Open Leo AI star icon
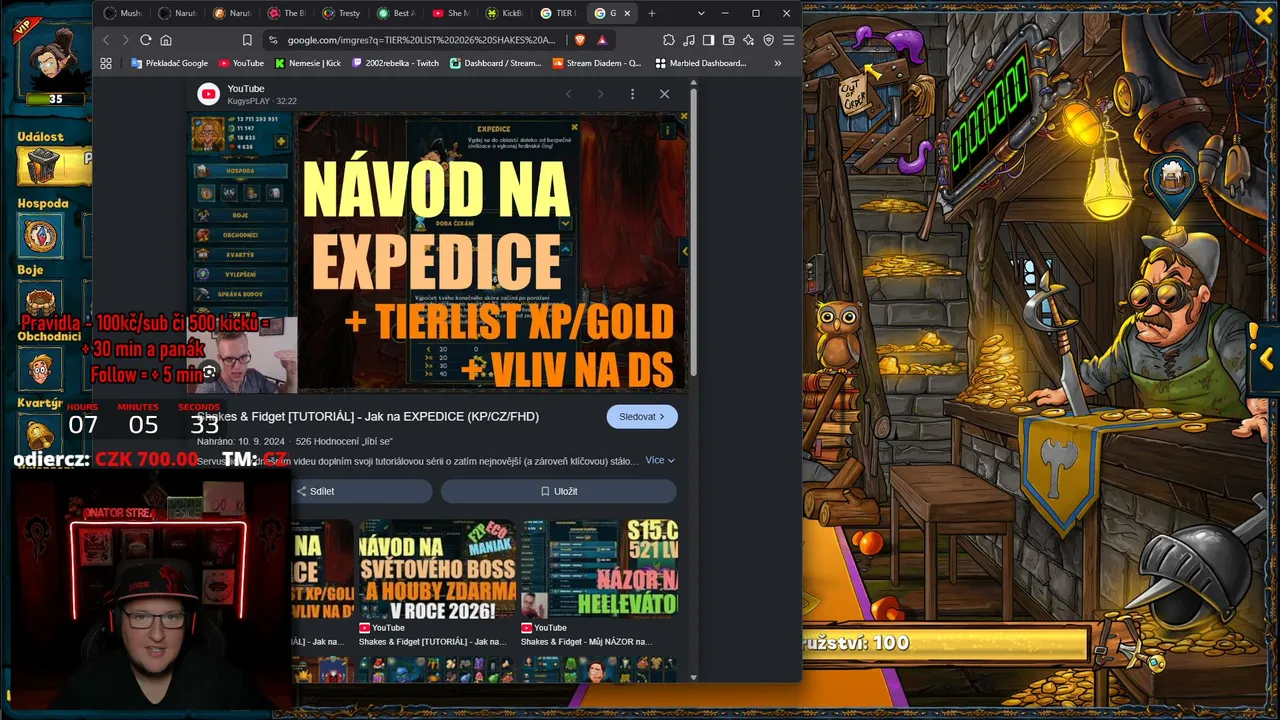The width and height of the screenshot is (1280, 720). (749, 40)
